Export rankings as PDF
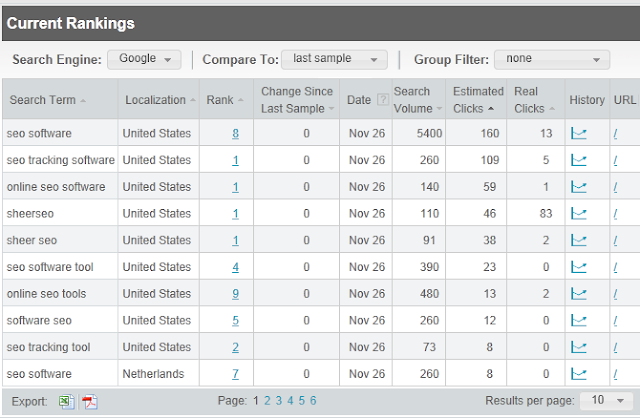The width and height of the screenshot is (640, 418). pos(89,401)
